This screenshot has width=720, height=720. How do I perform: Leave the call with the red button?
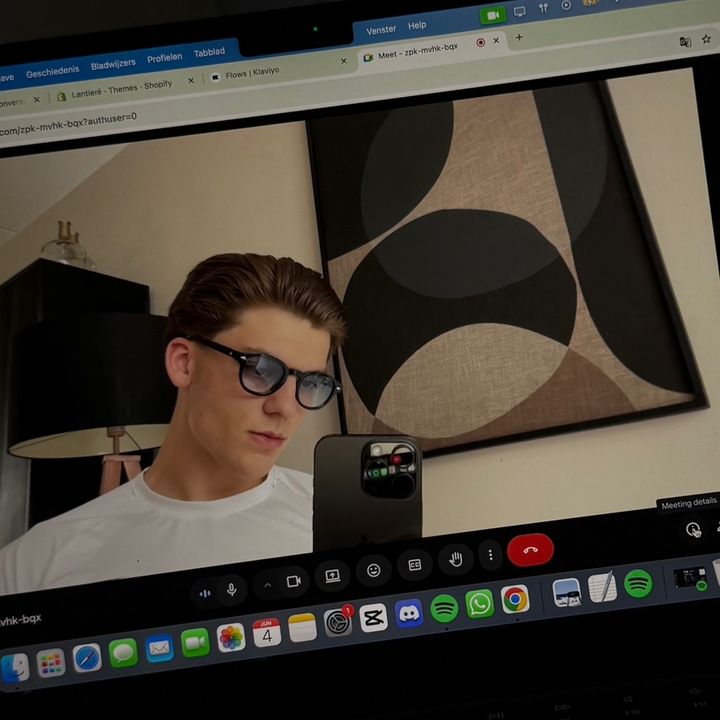(530, 550)
